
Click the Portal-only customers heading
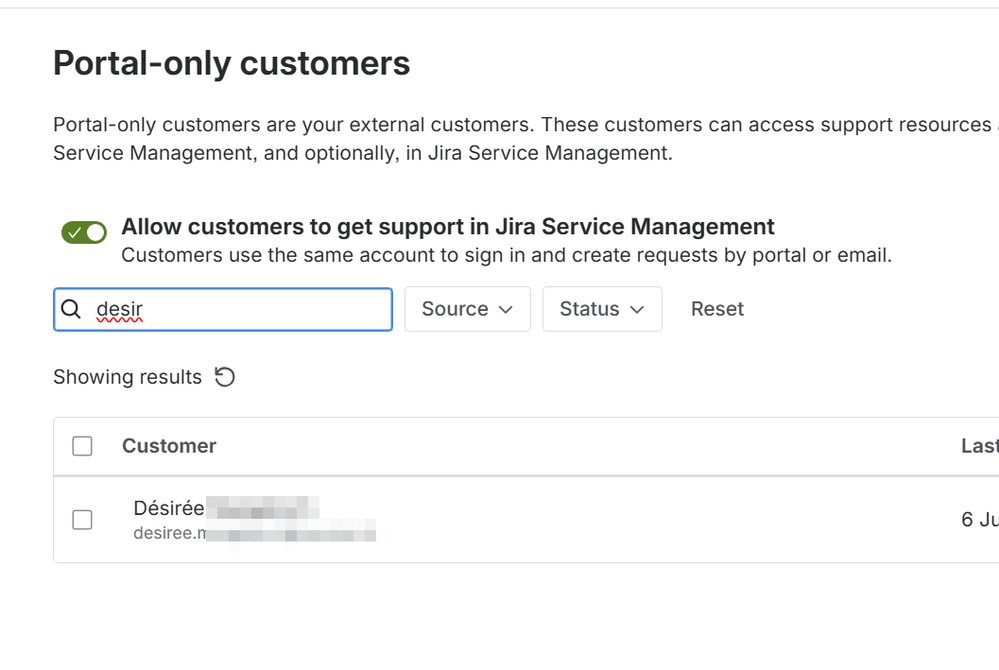tap(232, 63)
